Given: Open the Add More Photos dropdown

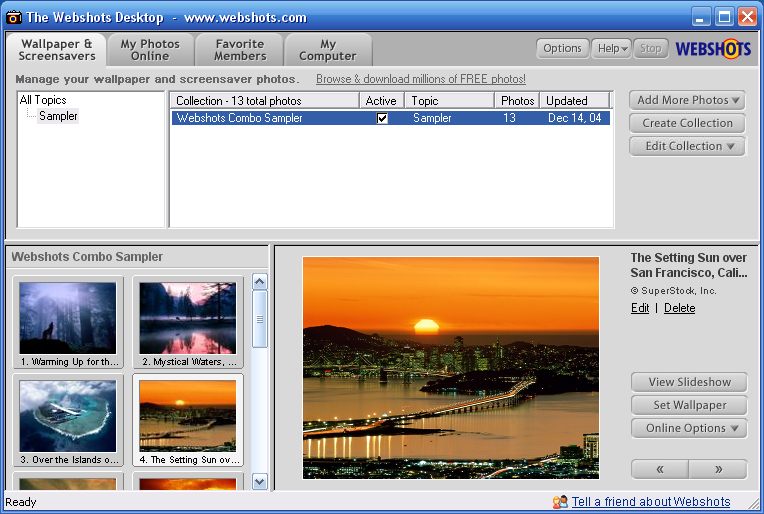Looking at the screenshot, I should coord(687,100).
